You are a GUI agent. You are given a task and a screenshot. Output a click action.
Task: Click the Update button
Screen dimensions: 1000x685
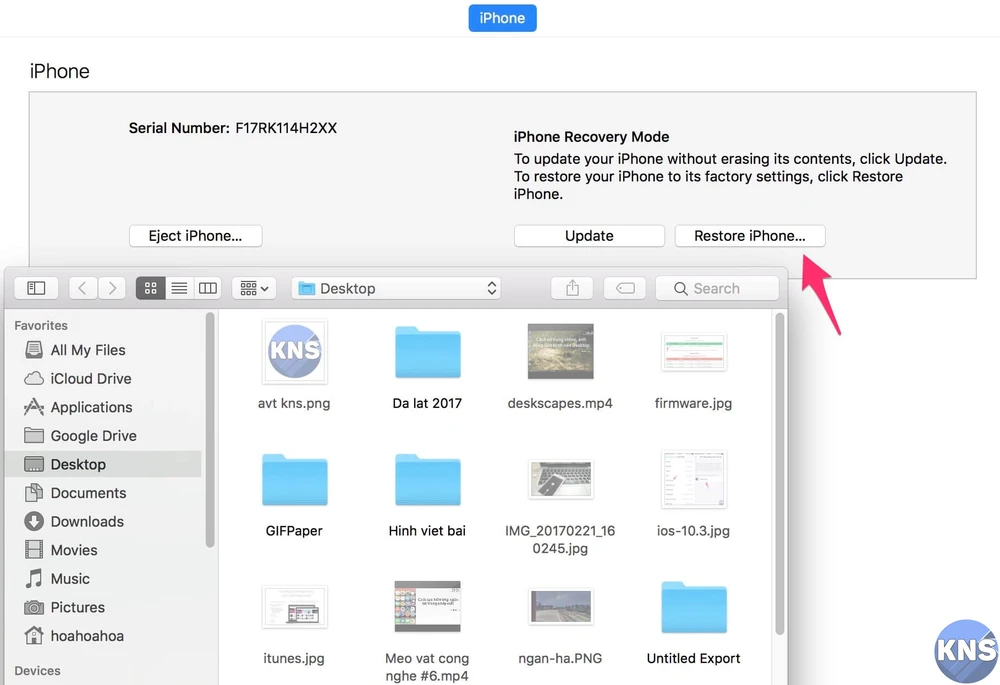tap(589, 236)
